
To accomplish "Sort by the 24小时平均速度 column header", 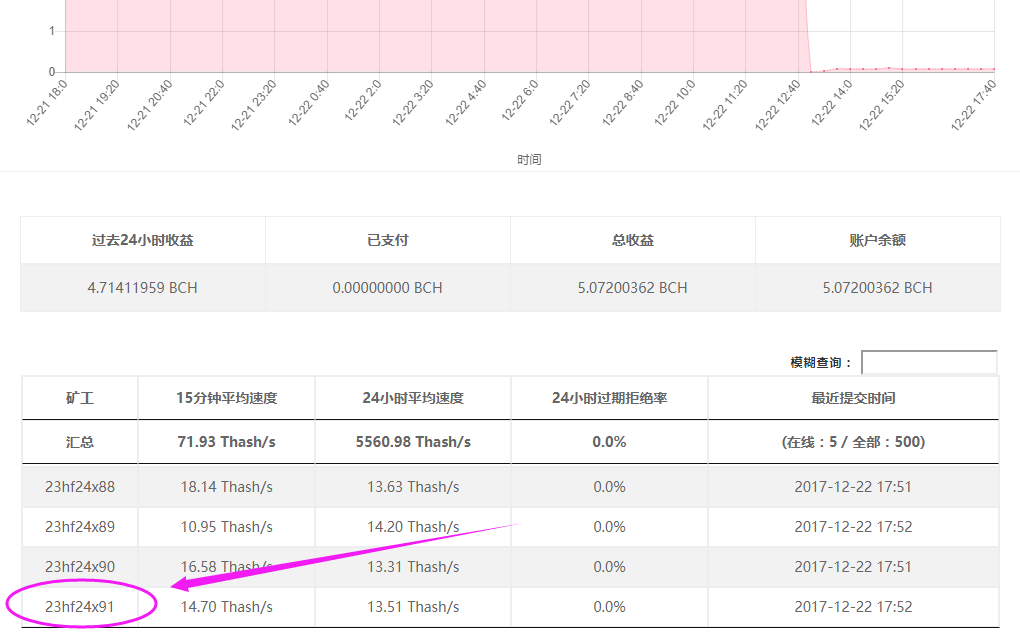I will click(412, 398).
